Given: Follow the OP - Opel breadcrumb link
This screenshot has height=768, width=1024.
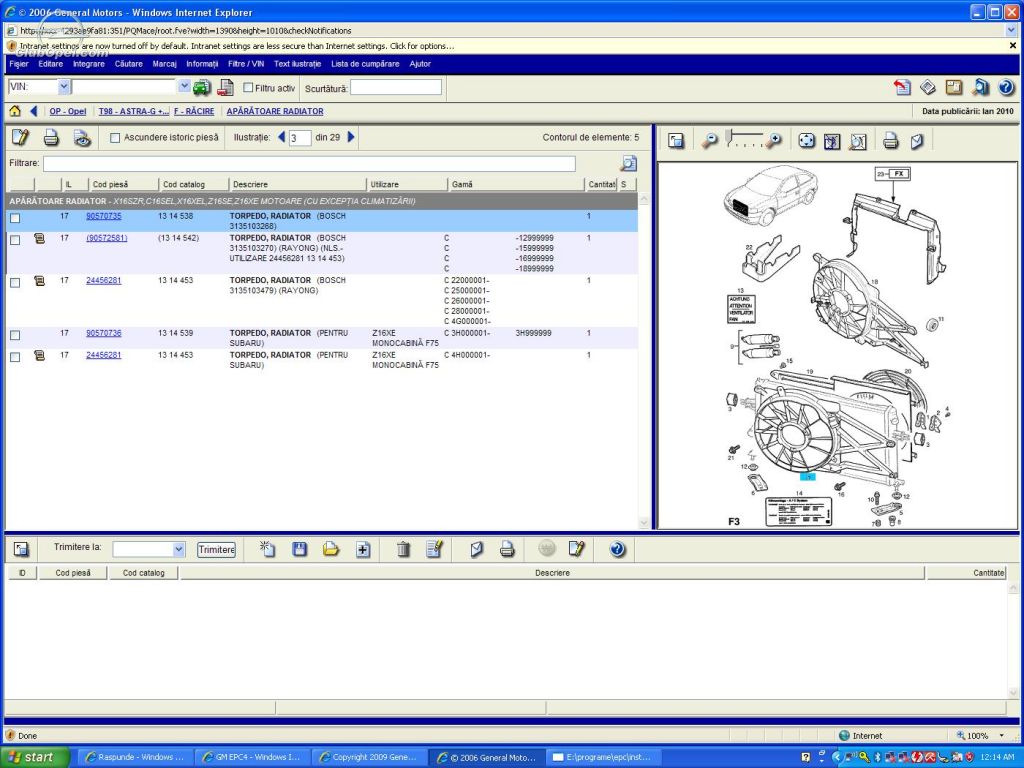Looking at the screenshot, I should click(x=68, y=112).
